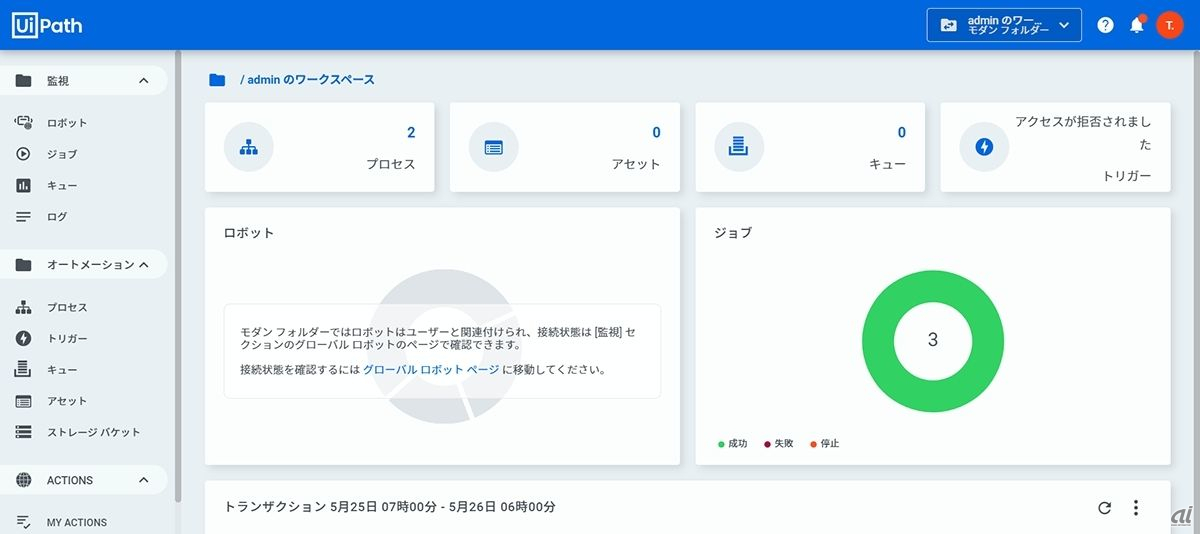Open アセット in the sidebar
The height and width of the screenshot is (534, 1200).
click(67, 401)
